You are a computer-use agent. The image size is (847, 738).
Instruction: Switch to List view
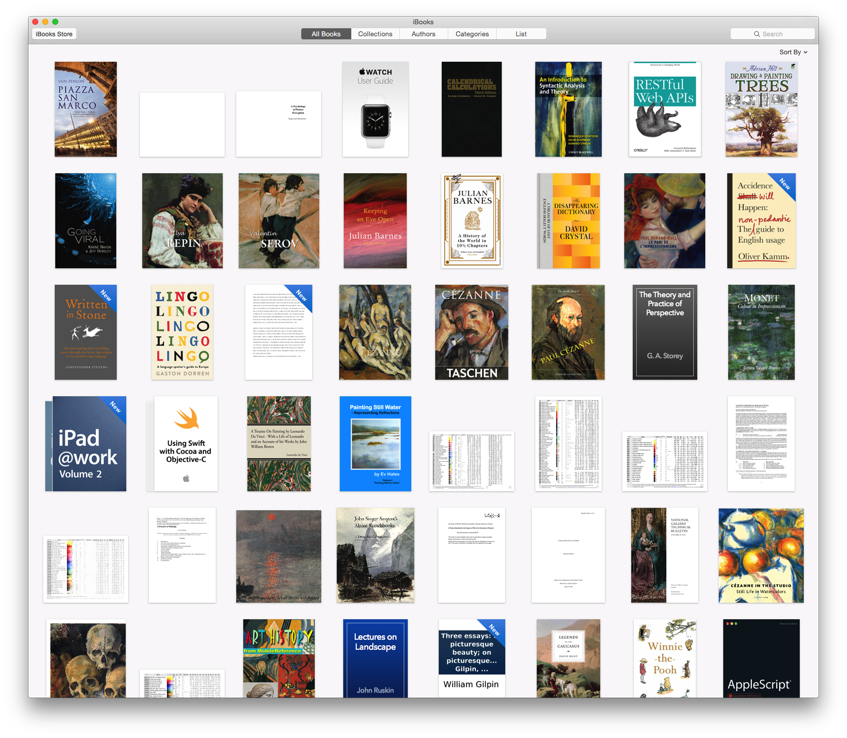[521, 33]
